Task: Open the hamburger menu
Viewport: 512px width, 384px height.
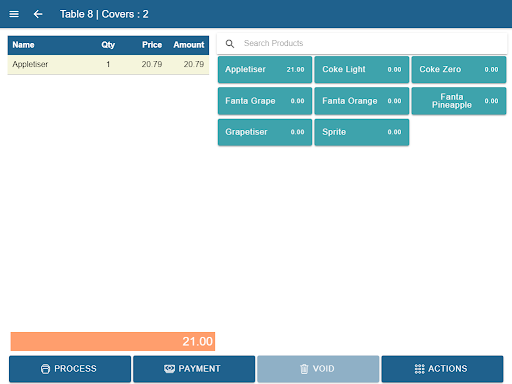Action: point(14,14)
